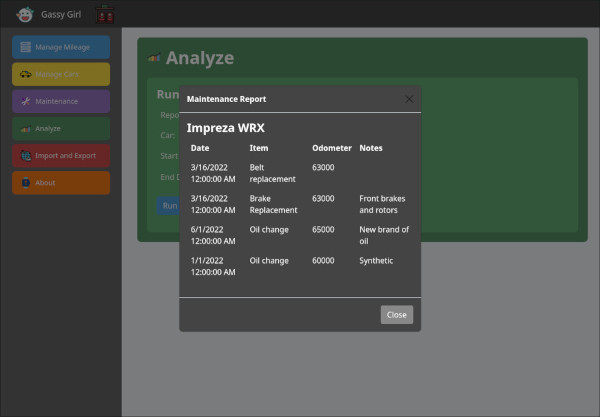Click the Gassy Girl title text
The image size is (600, 417).
61,15
